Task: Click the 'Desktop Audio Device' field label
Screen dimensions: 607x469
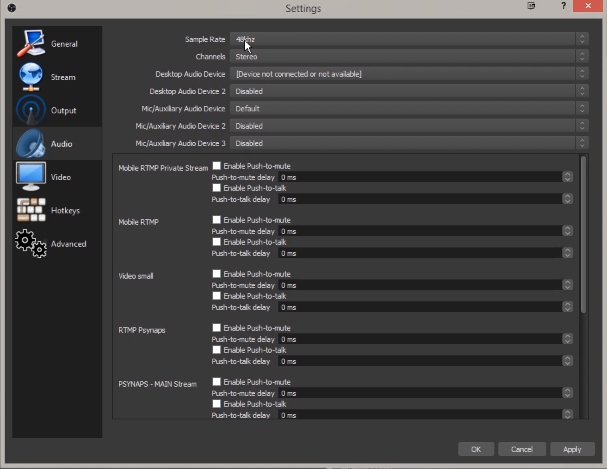Action: coord(190,74)
